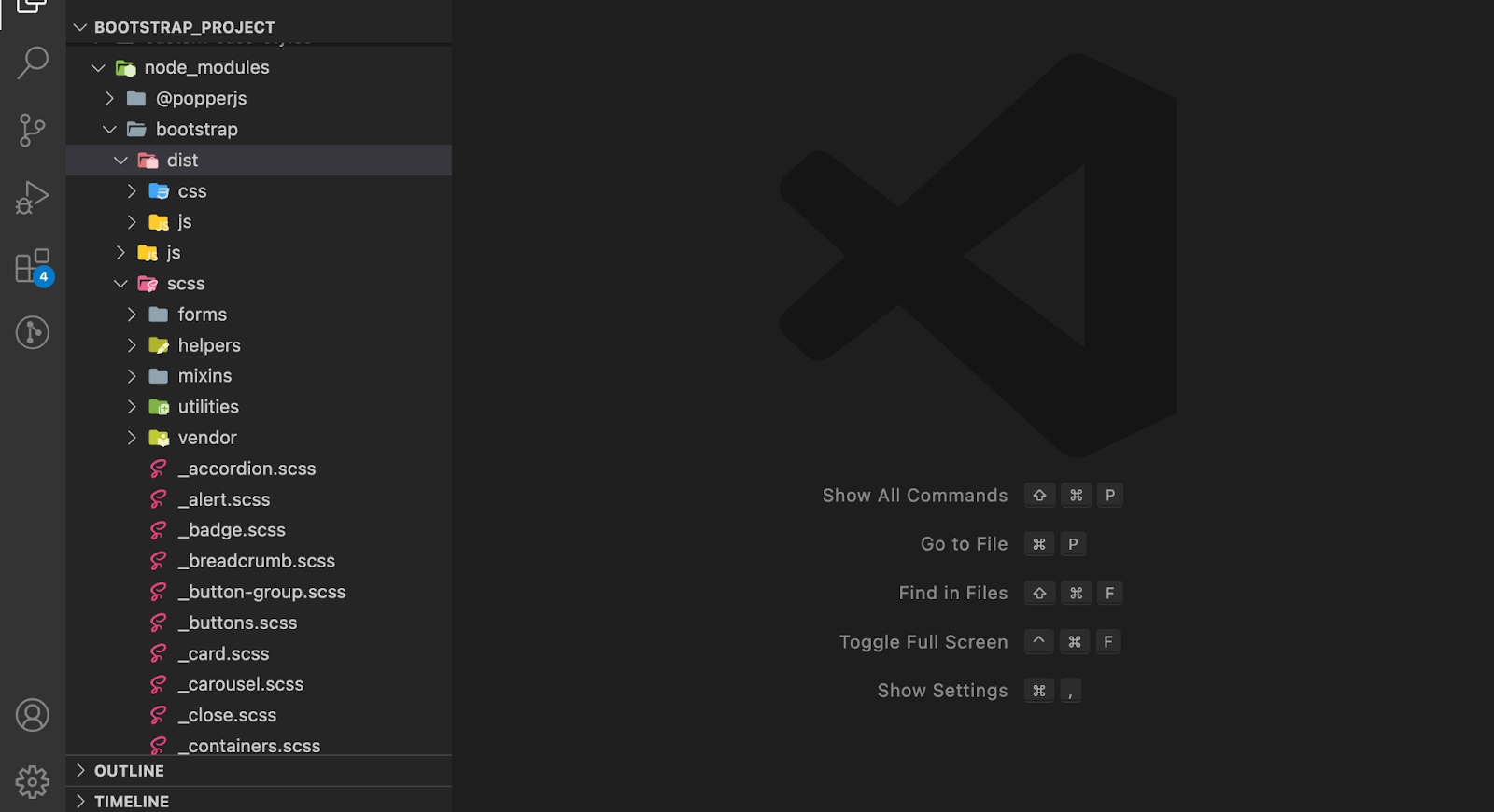Expand the vendor folder chevron
Viewport: 1494px width, 812px height.
132,437
